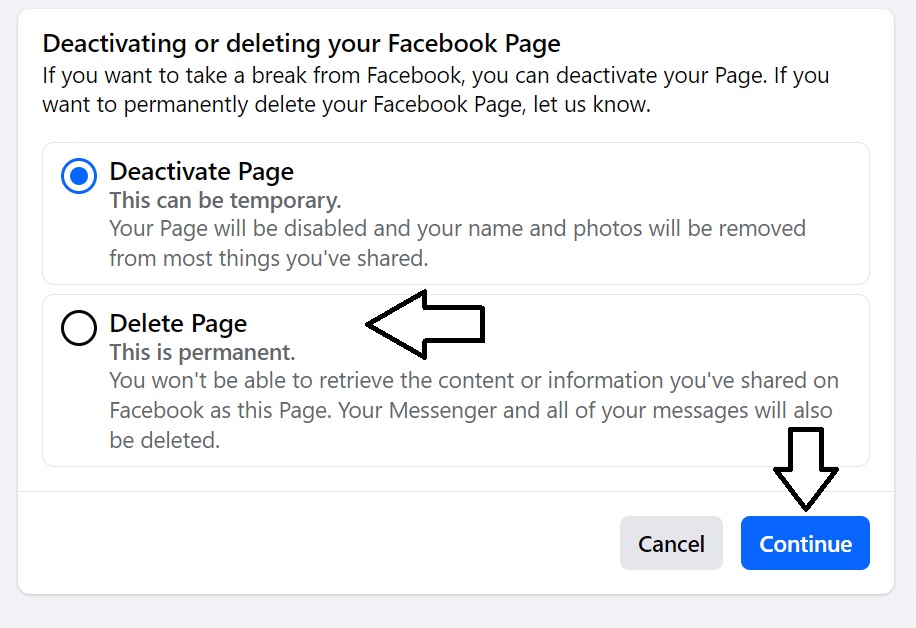916x628 pixels.
Task: Click the 'be deleted.' line in Delete card
Action: point(165,440)
